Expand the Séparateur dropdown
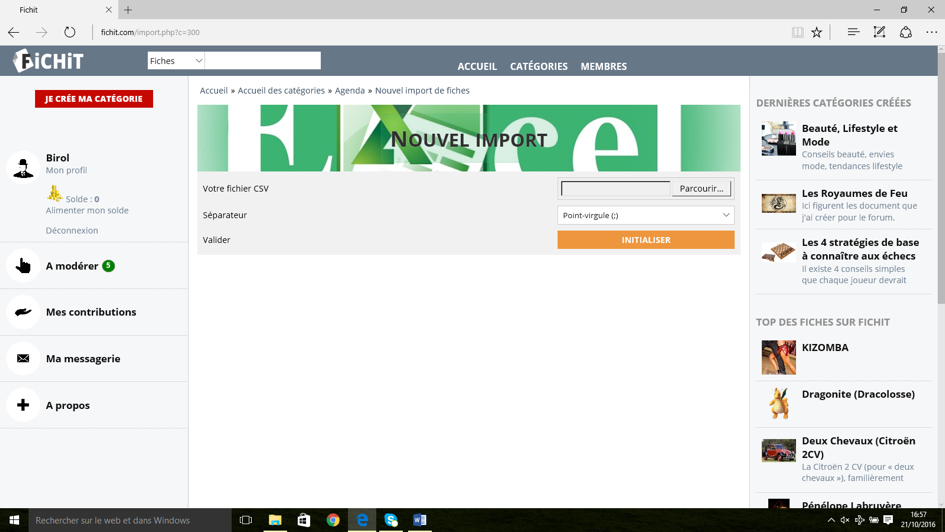Image resolution: width=945 pixels, height=532 pixels. (x=645, y=215)
